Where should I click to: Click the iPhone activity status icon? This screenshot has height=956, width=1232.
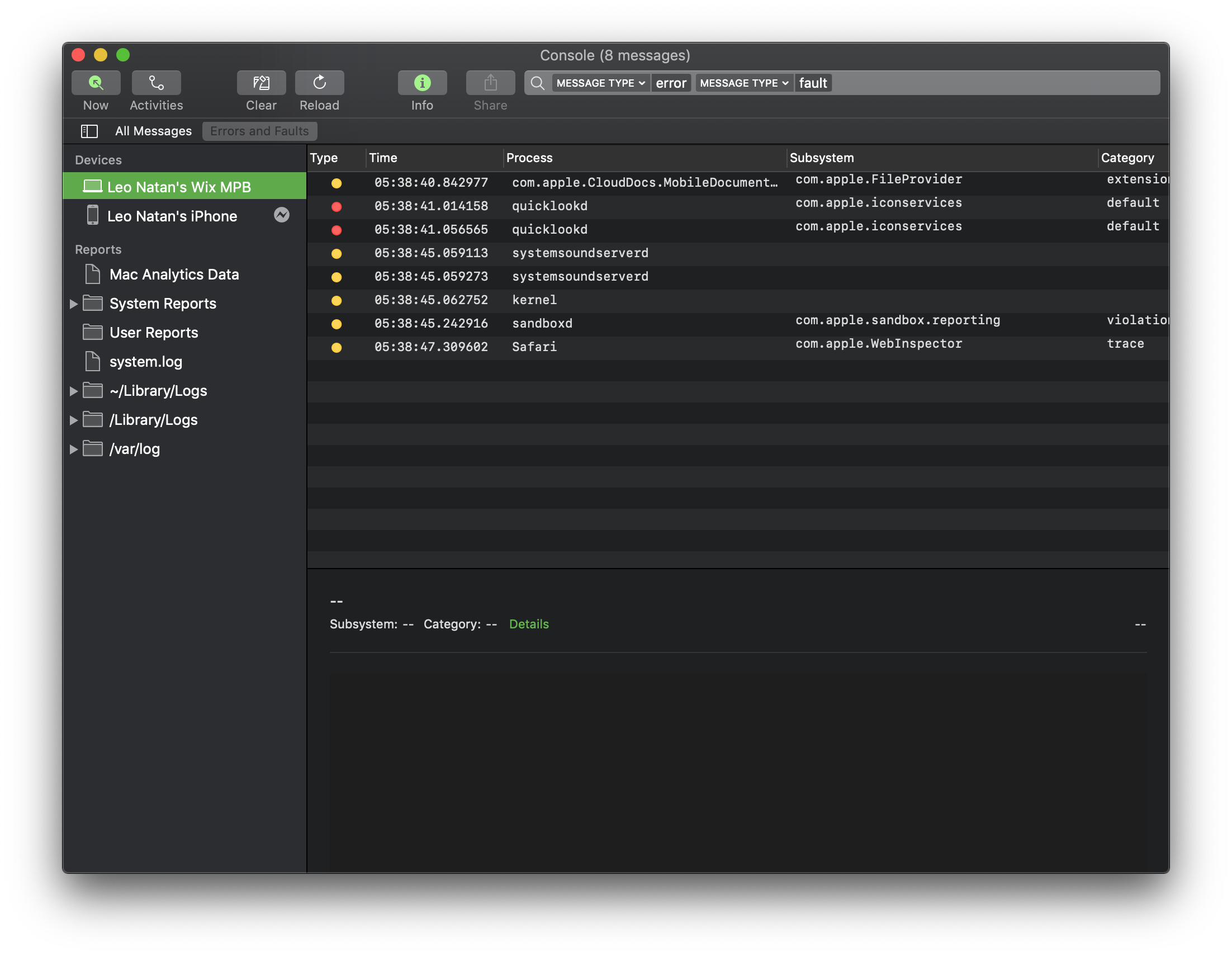click(x=282, y=215)
